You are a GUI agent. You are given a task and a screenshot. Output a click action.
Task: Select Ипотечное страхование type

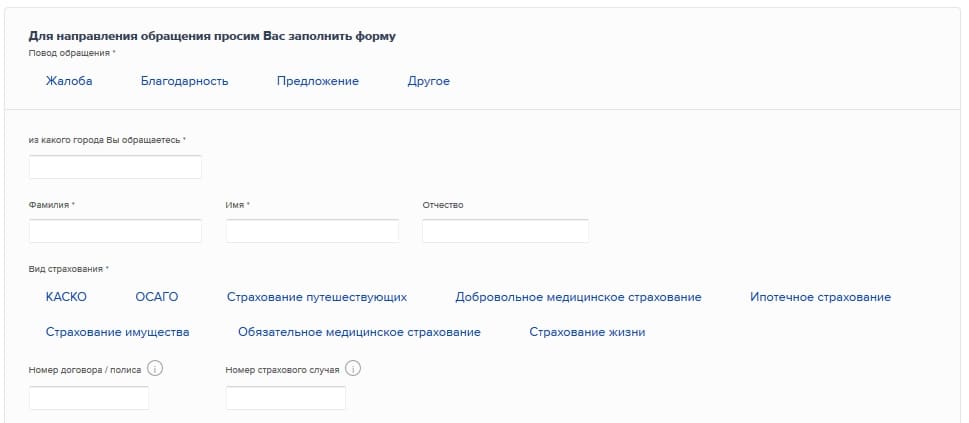pos(820,297)
